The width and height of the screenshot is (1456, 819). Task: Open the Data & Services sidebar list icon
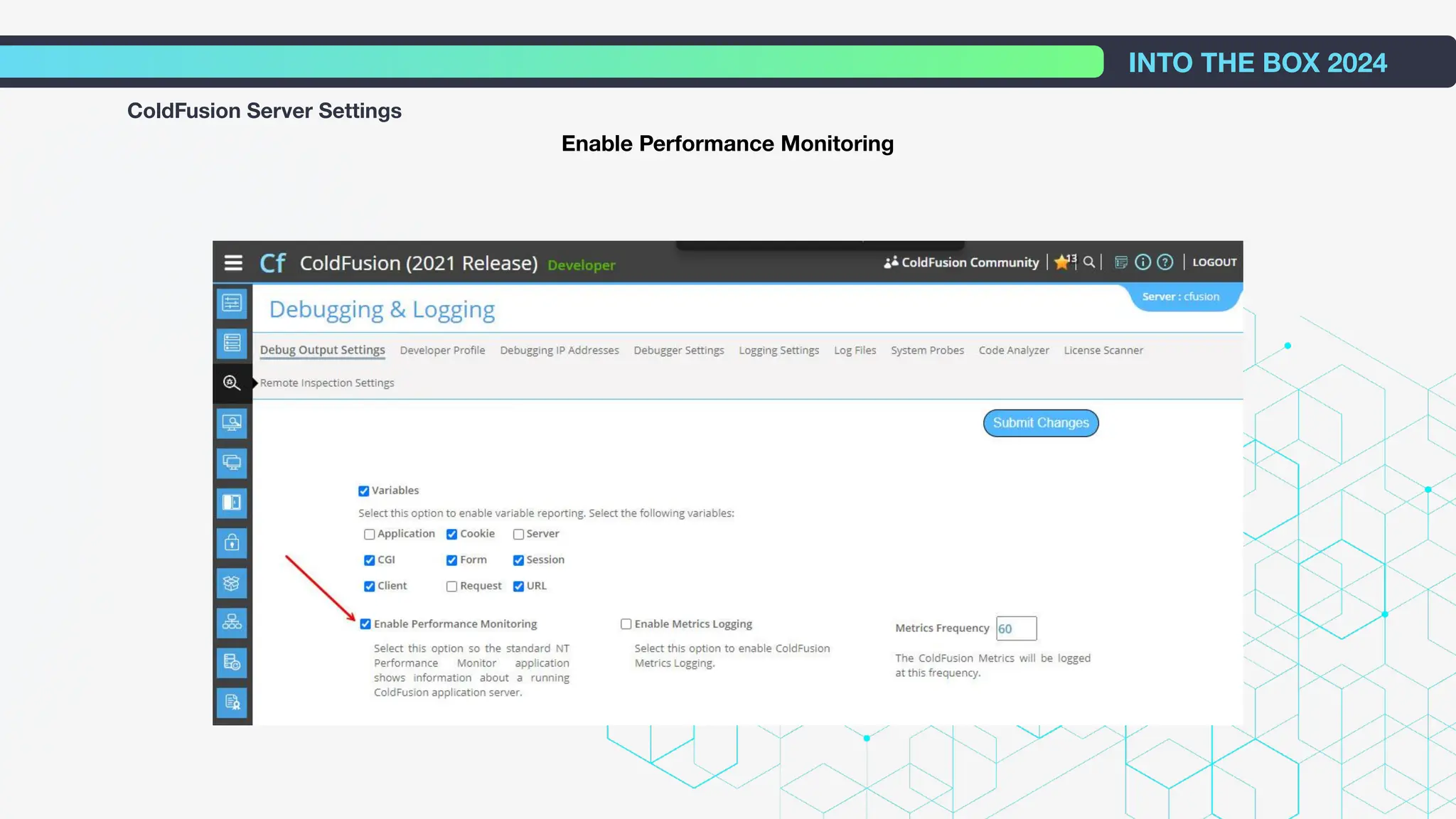(232, 343)
